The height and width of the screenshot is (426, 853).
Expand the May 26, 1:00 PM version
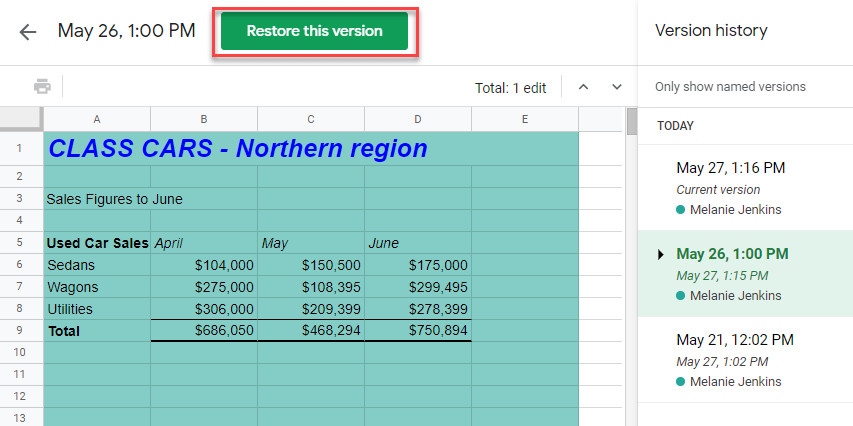coord(661,254)
